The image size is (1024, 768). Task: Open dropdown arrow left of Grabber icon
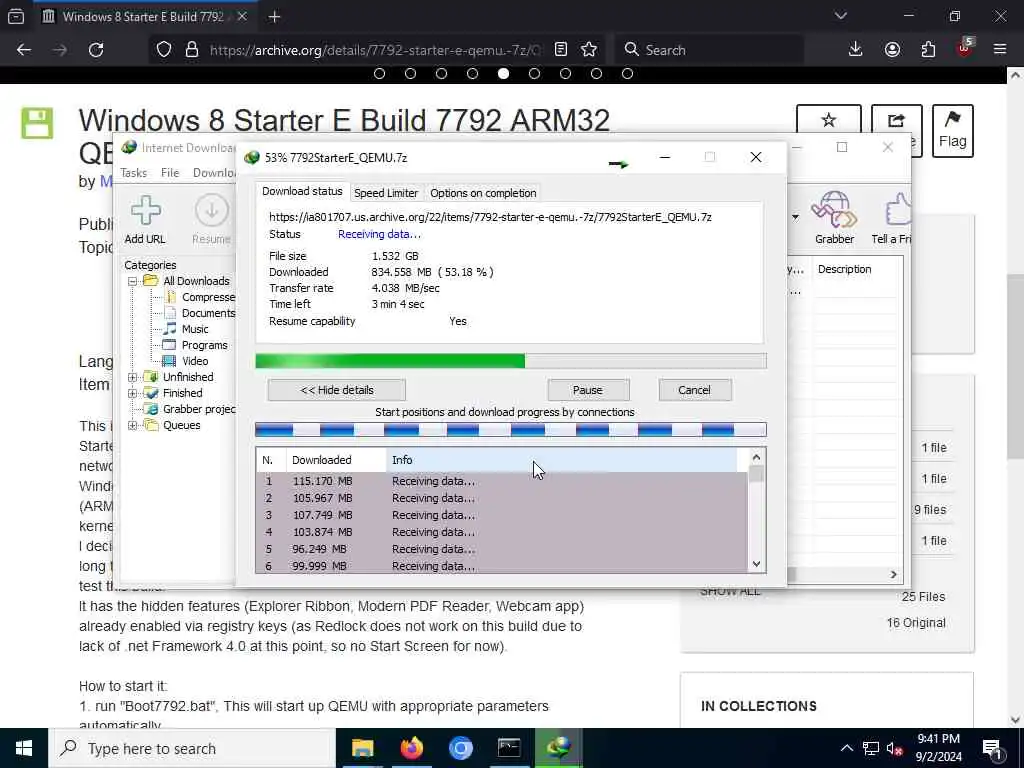(x=795, y=217)
